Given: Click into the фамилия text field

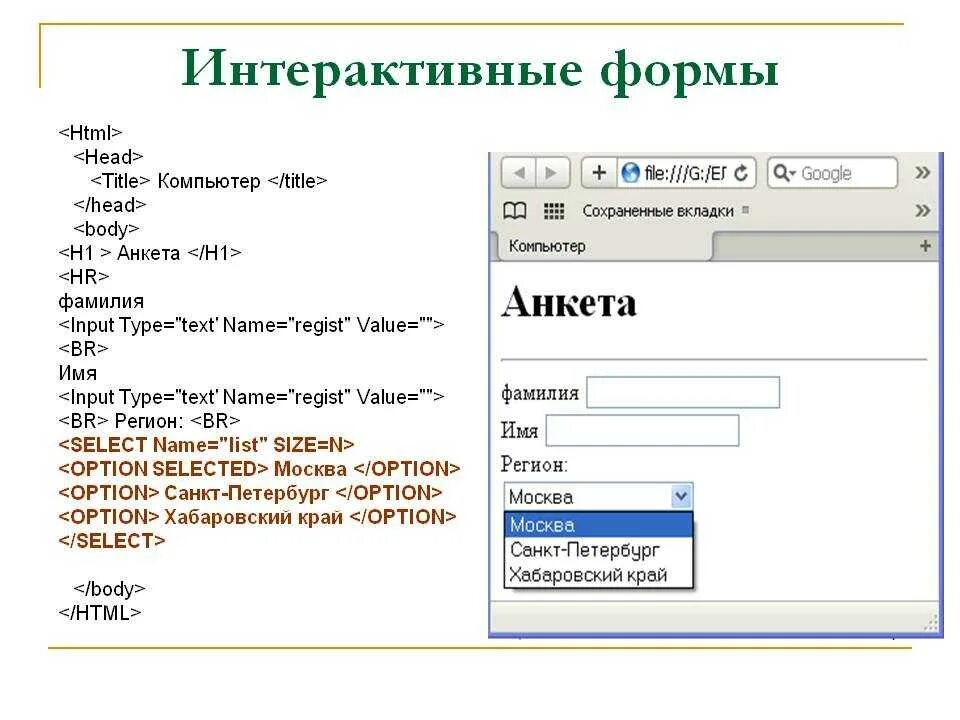Looking at the screenshot, I should click(683, 392).
